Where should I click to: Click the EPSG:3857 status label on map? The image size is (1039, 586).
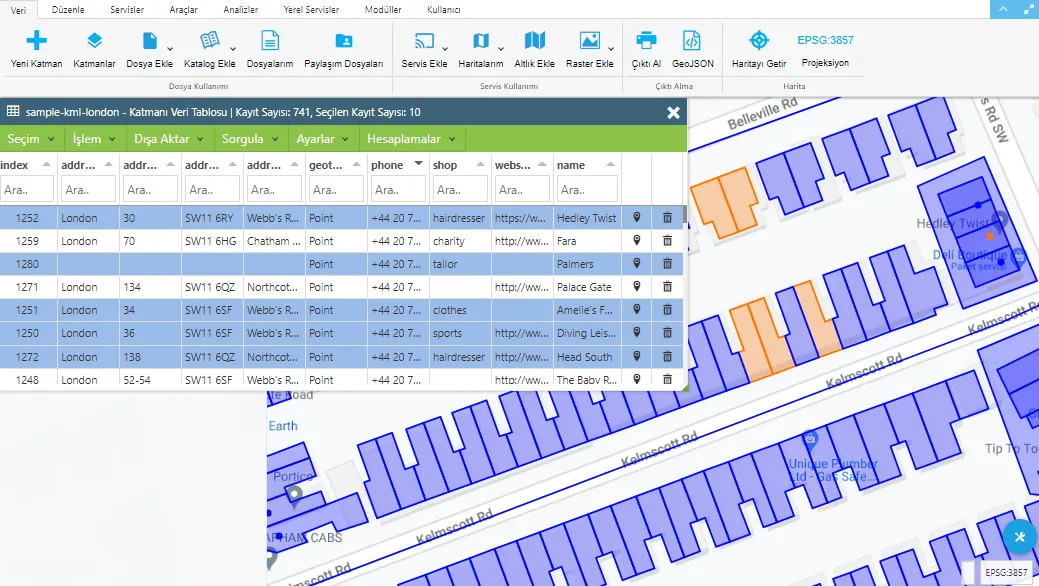[x=1006, y=572]
